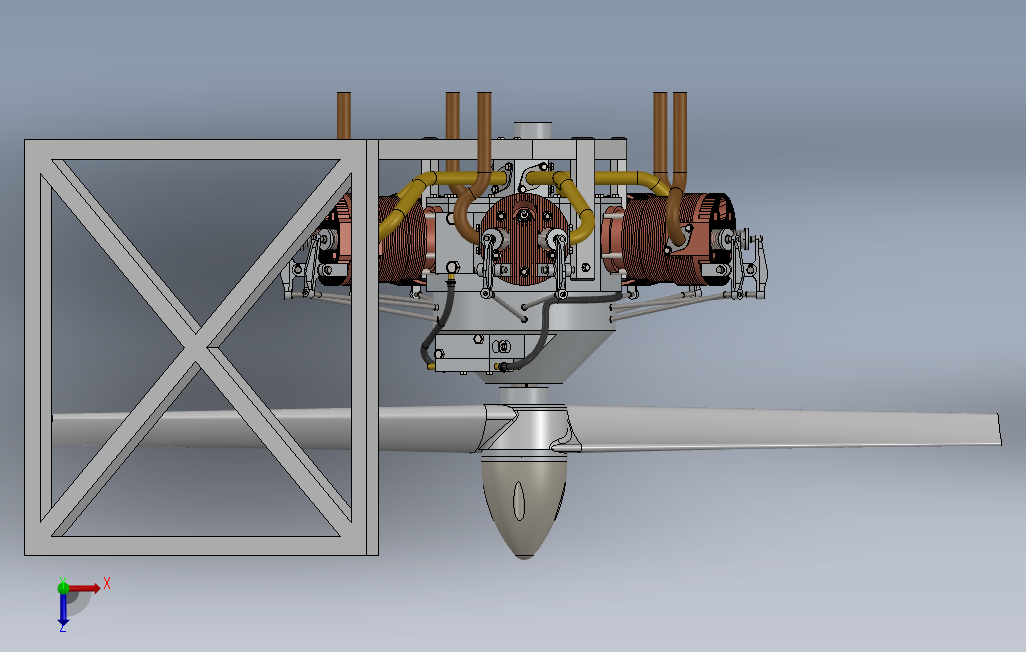Select the small cylindrical cap atop the engine
Screen dimensions: 1026x652
pyautogui.click(x=533, y=130)
